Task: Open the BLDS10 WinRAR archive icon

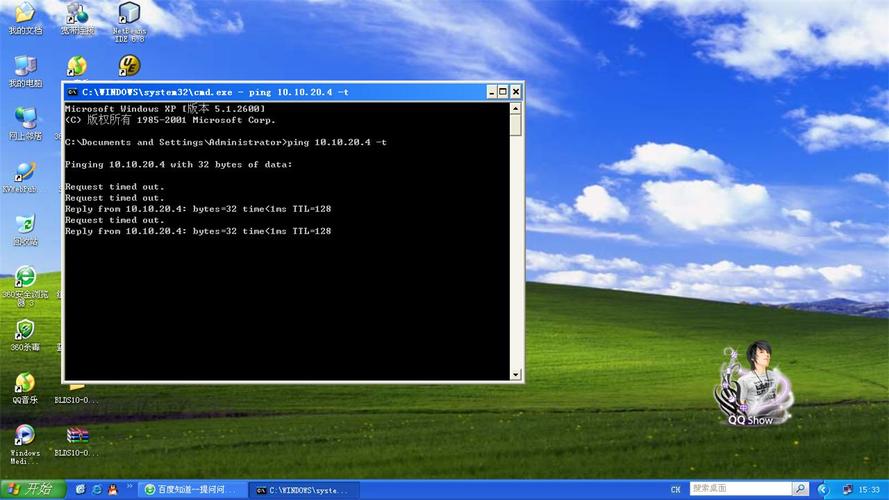Action: (x=77, y=442)
